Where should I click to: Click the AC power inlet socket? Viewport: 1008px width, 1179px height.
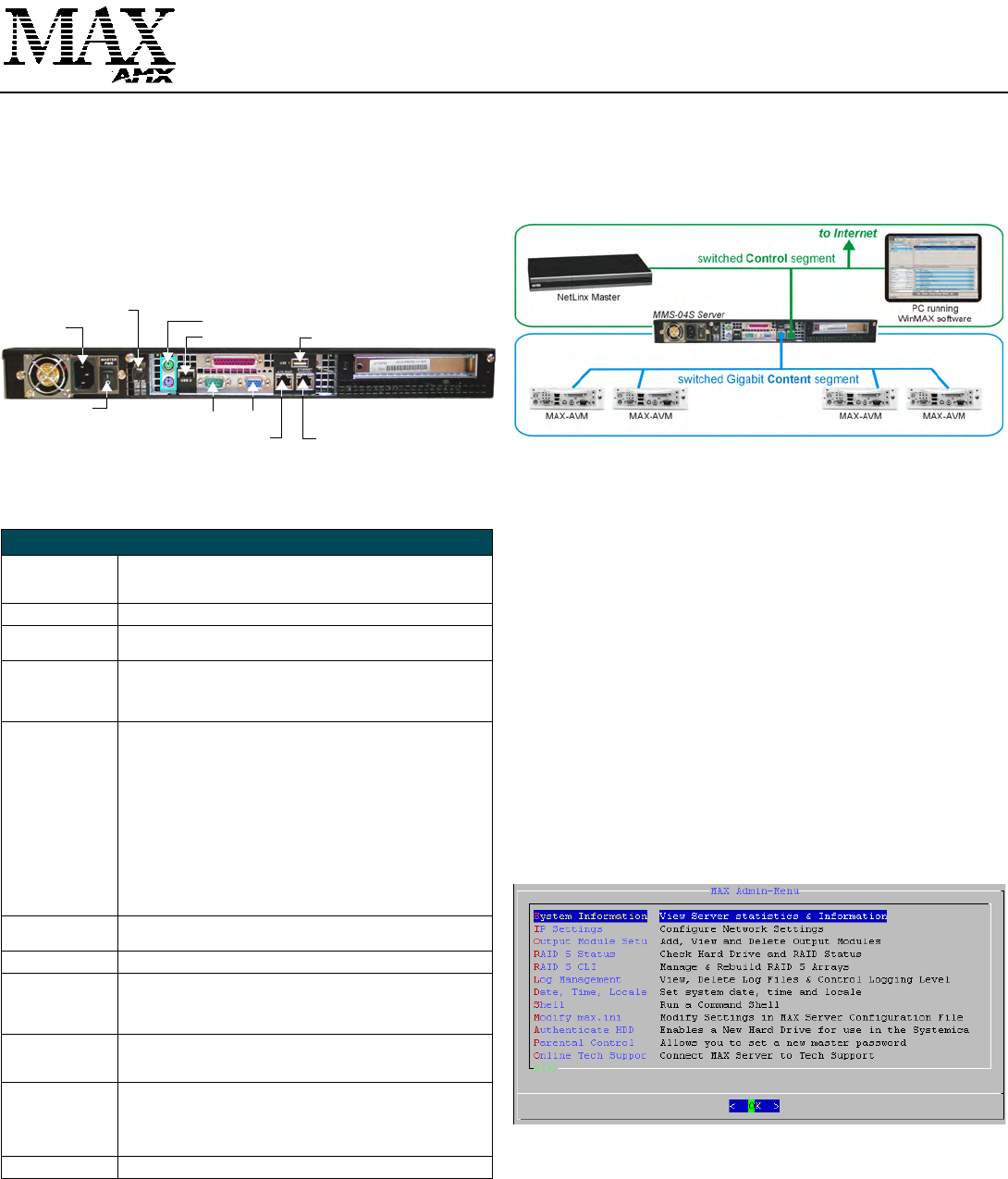[x=84, y=374]
